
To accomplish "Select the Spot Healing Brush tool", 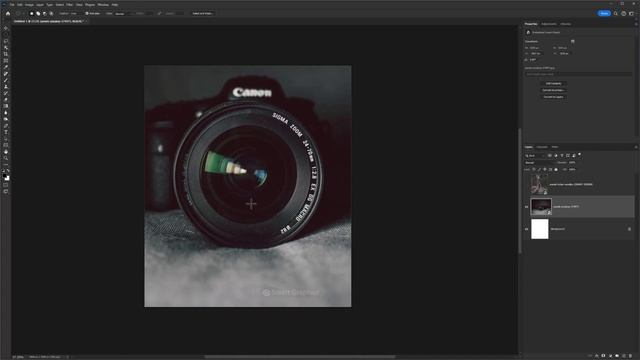I will (x=6, y=73).
